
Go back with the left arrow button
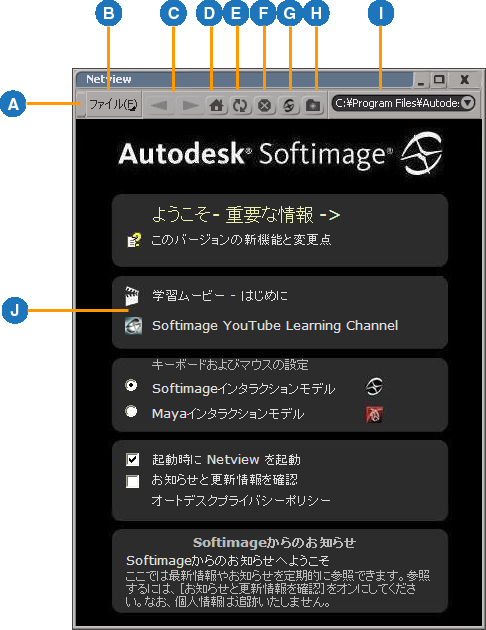click(159, 106)
